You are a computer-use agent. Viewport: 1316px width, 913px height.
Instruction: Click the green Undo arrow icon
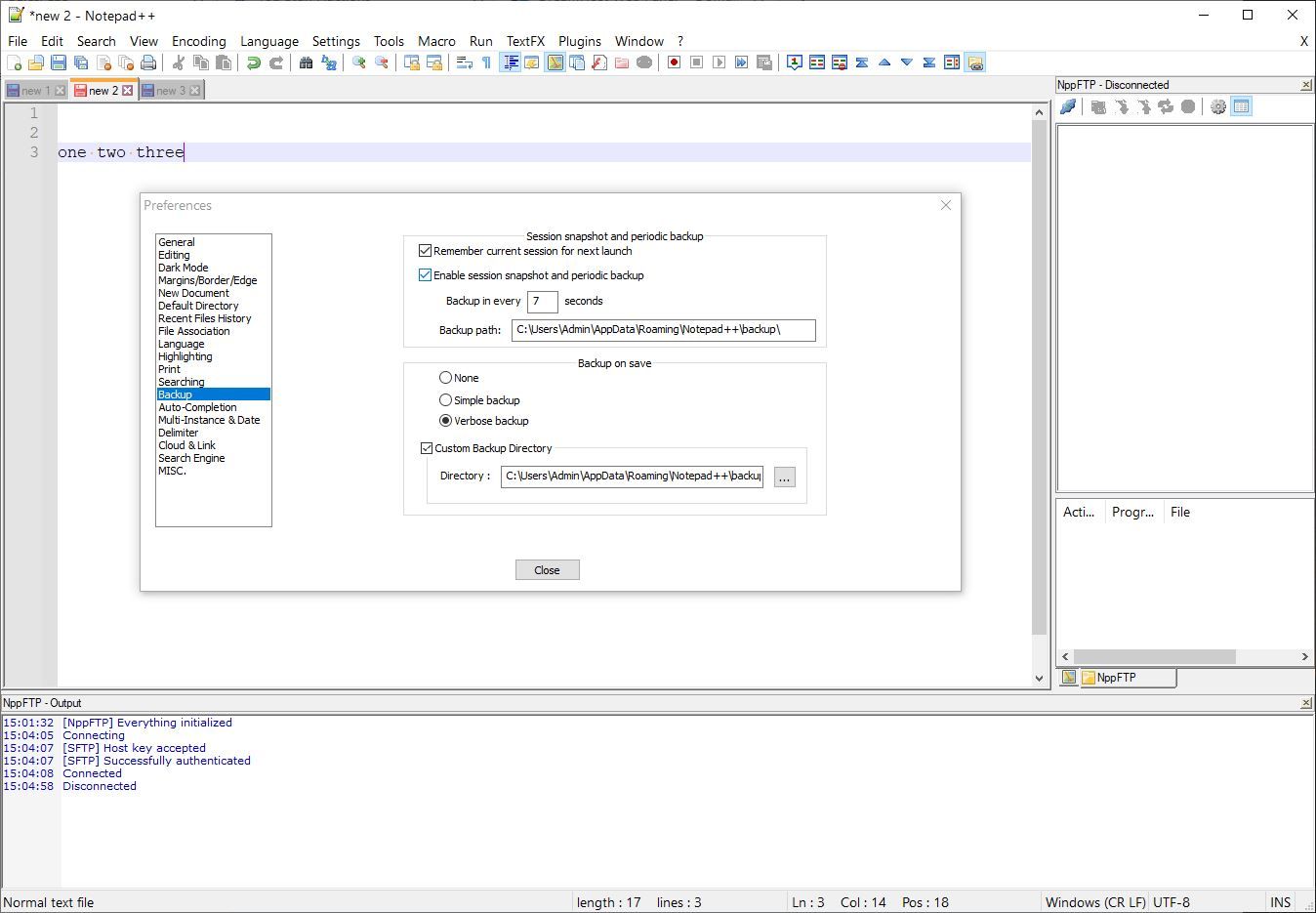tap(254, 62)
